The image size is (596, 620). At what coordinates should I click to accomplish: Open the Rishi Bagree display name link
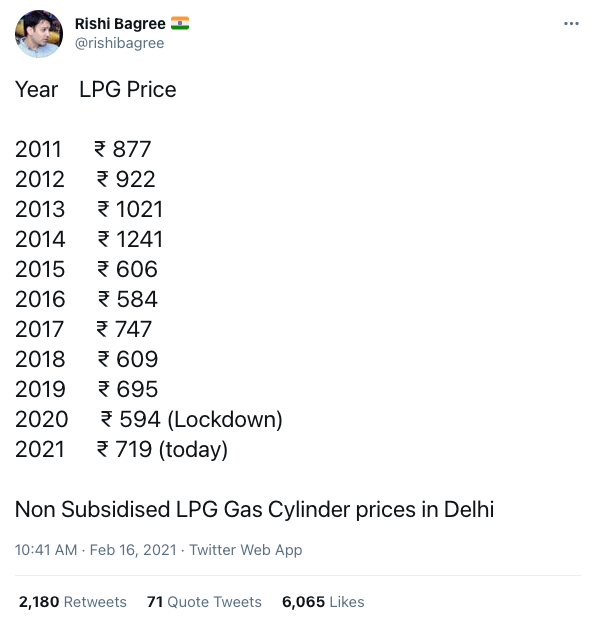coord(120,24)
